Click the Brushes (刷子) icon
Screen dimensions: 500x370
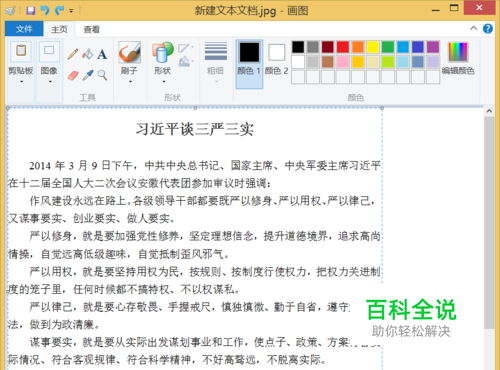[x=129, y=52]
